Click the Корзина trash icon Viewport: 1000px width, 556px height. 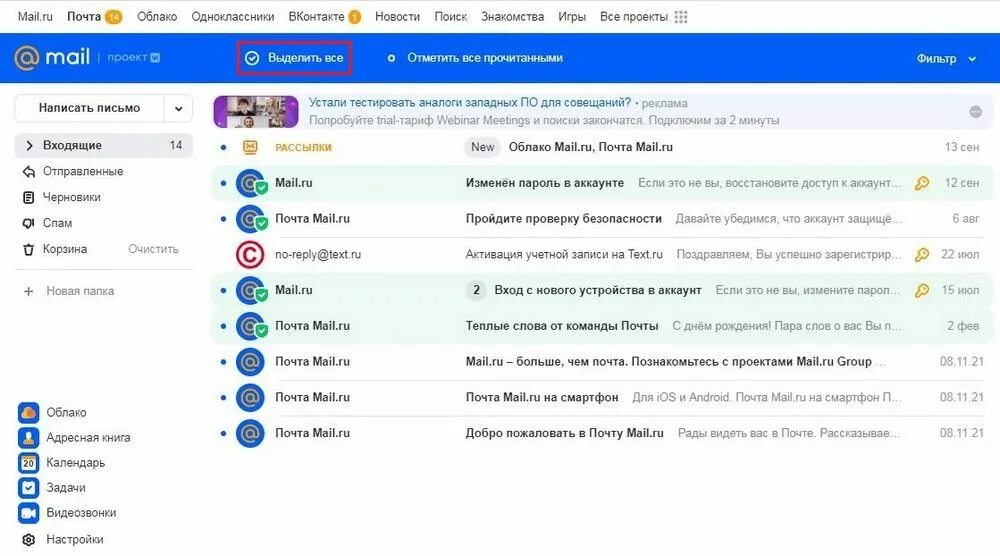[28, 249]
